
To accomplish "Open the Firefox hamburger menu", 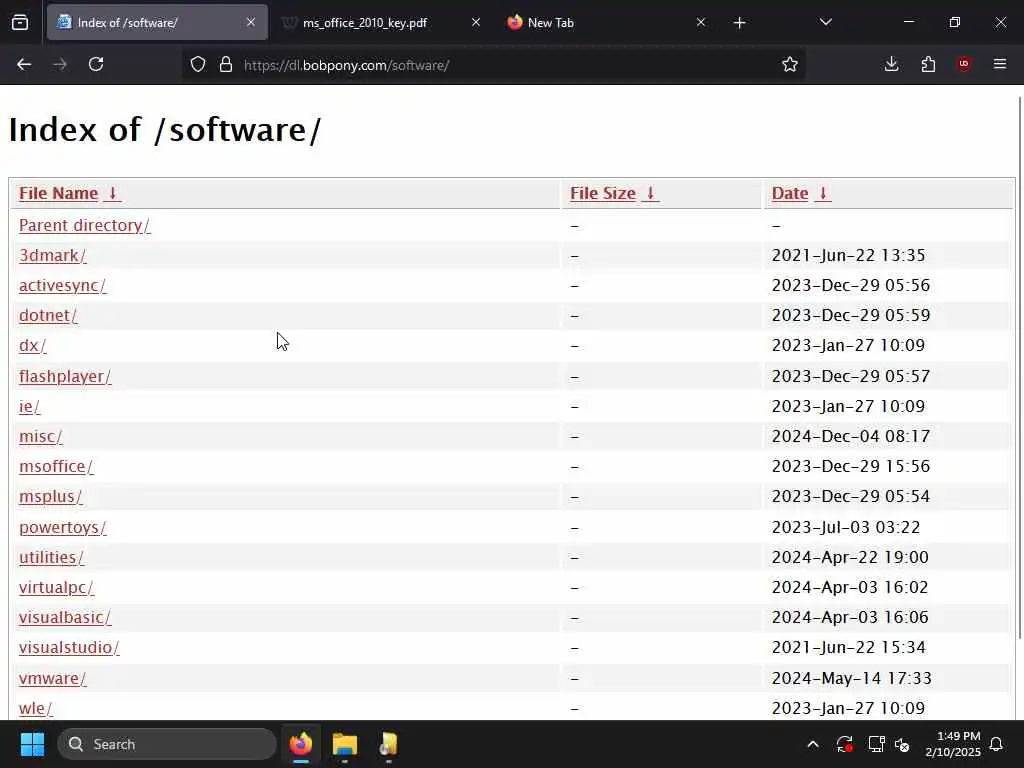I will click(1000, 64).
